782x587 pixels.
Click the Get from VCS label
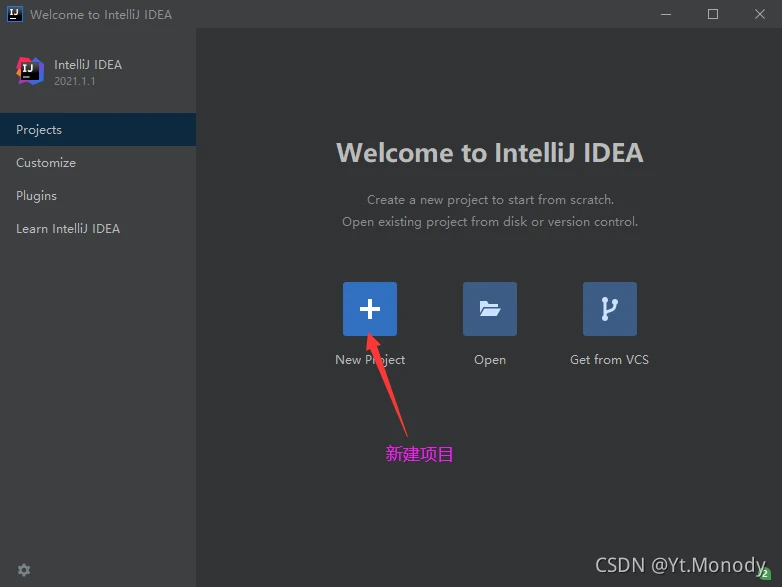(609, 360)
